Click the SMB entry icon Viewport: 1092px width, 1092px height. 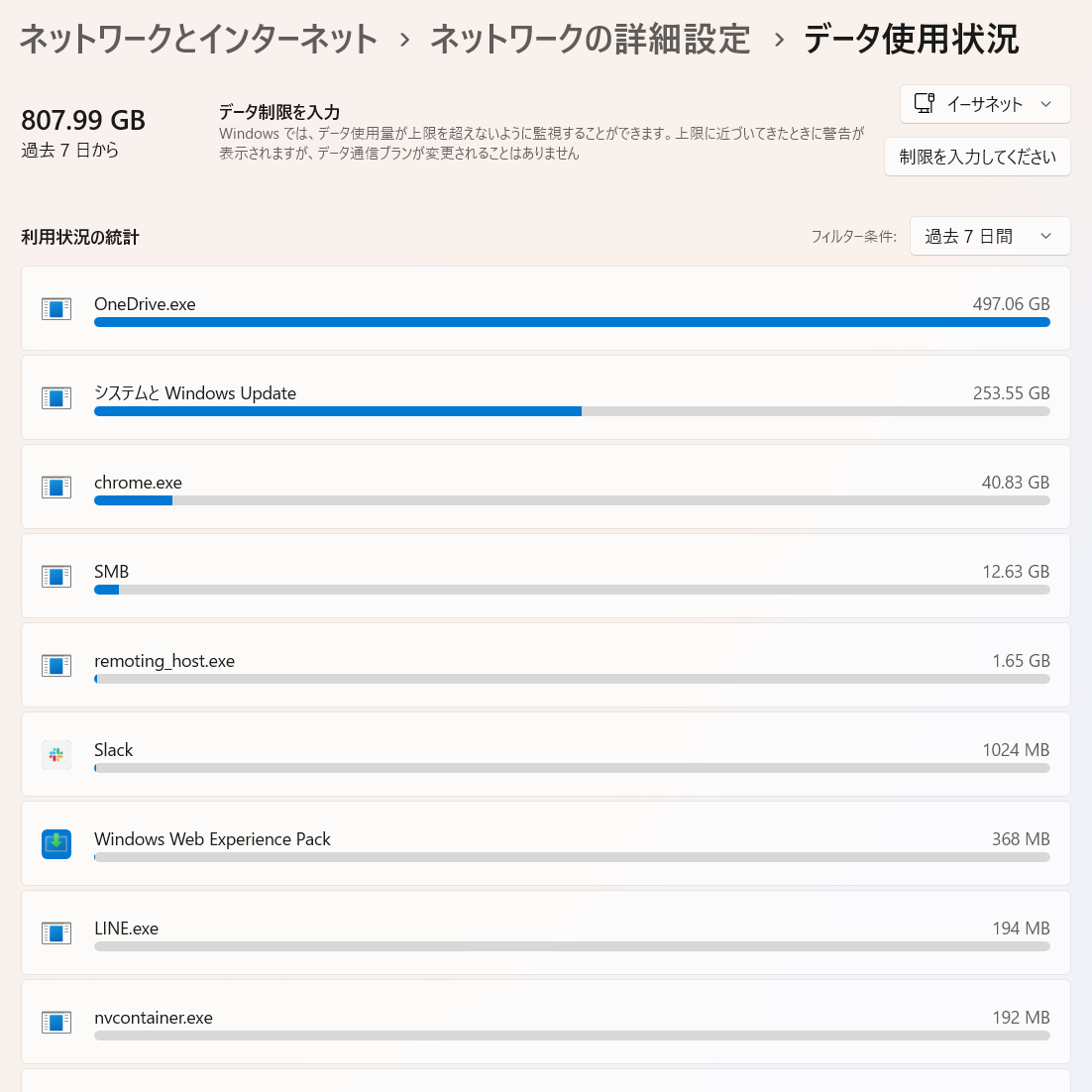(x=56, y=576)
